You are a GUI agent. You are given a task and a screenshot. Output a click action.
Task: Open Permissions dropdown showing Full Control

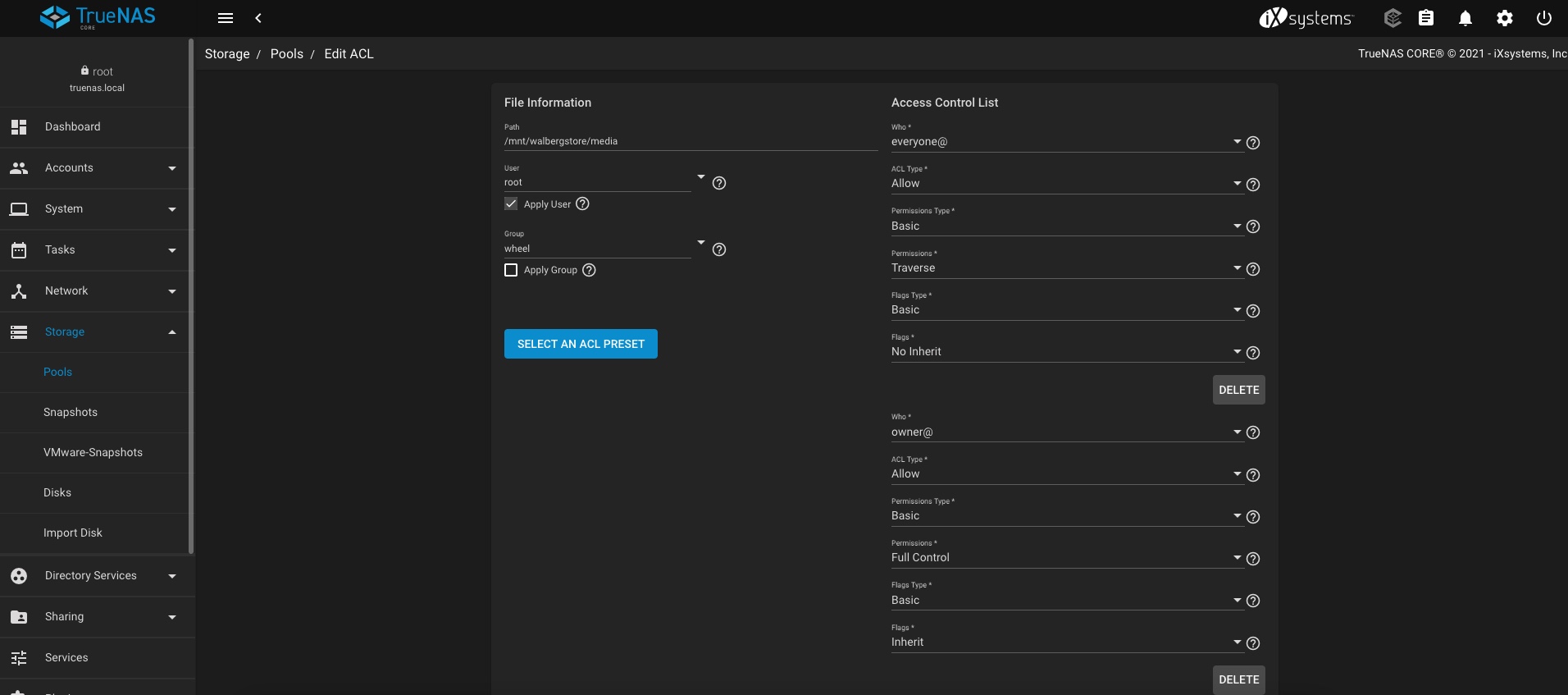(x=1067, y=558)
